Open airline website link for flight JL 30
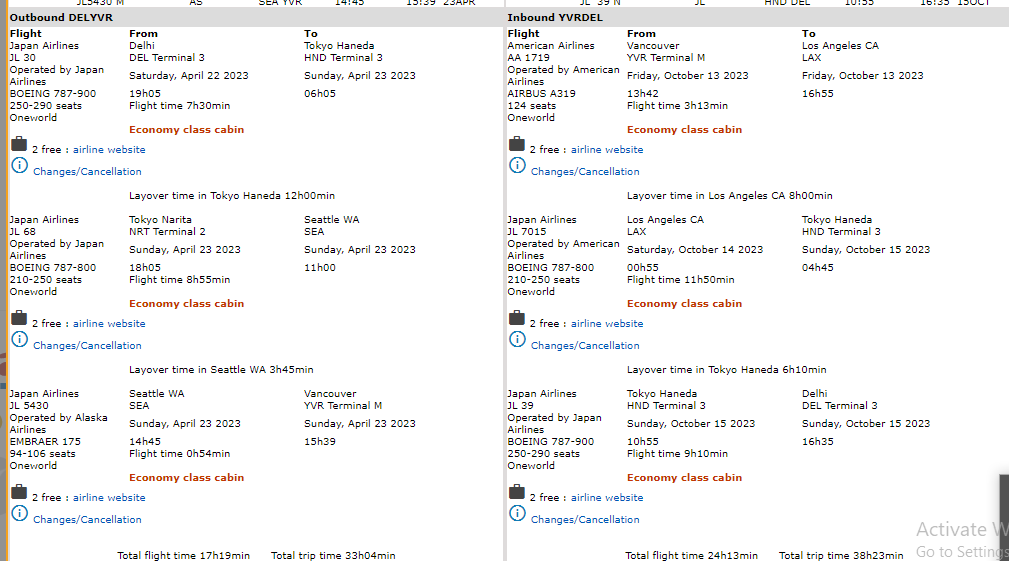 [109, 150]
